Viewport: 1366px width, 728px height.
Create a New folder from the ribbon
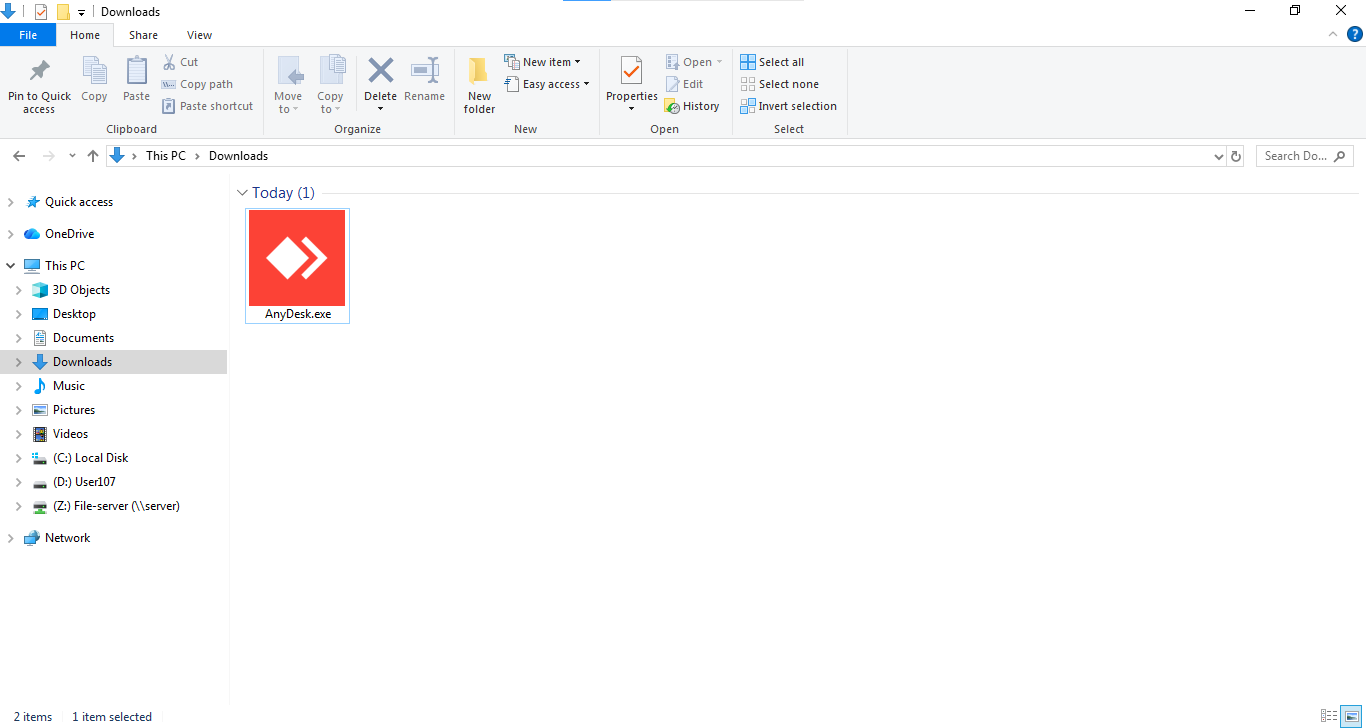(x=479, y=85)
